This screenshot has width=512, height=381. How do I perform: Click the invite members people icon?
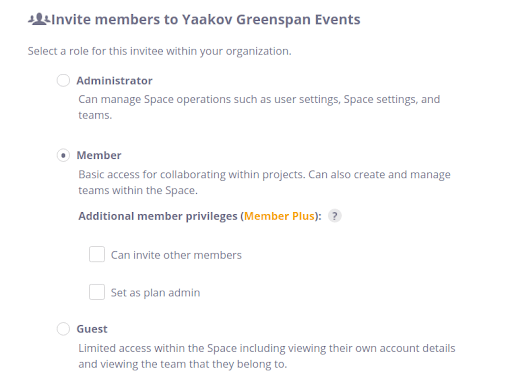[39, 19]
